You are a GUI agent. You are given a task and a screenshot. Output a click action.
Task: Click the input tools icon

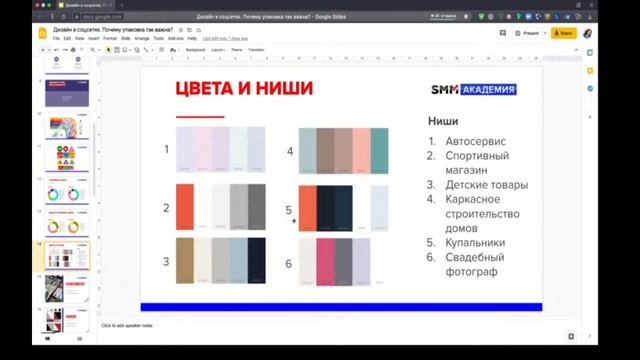(173, 50)
